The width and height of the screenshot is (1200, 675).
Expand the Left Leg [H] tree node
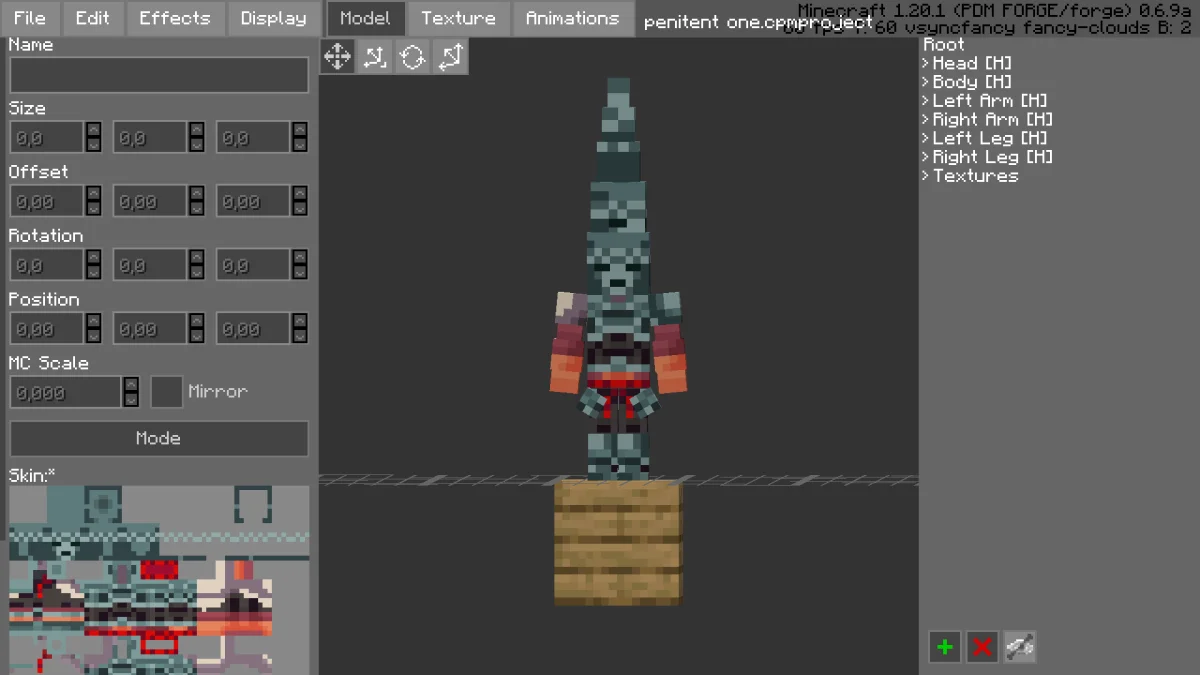925,138
